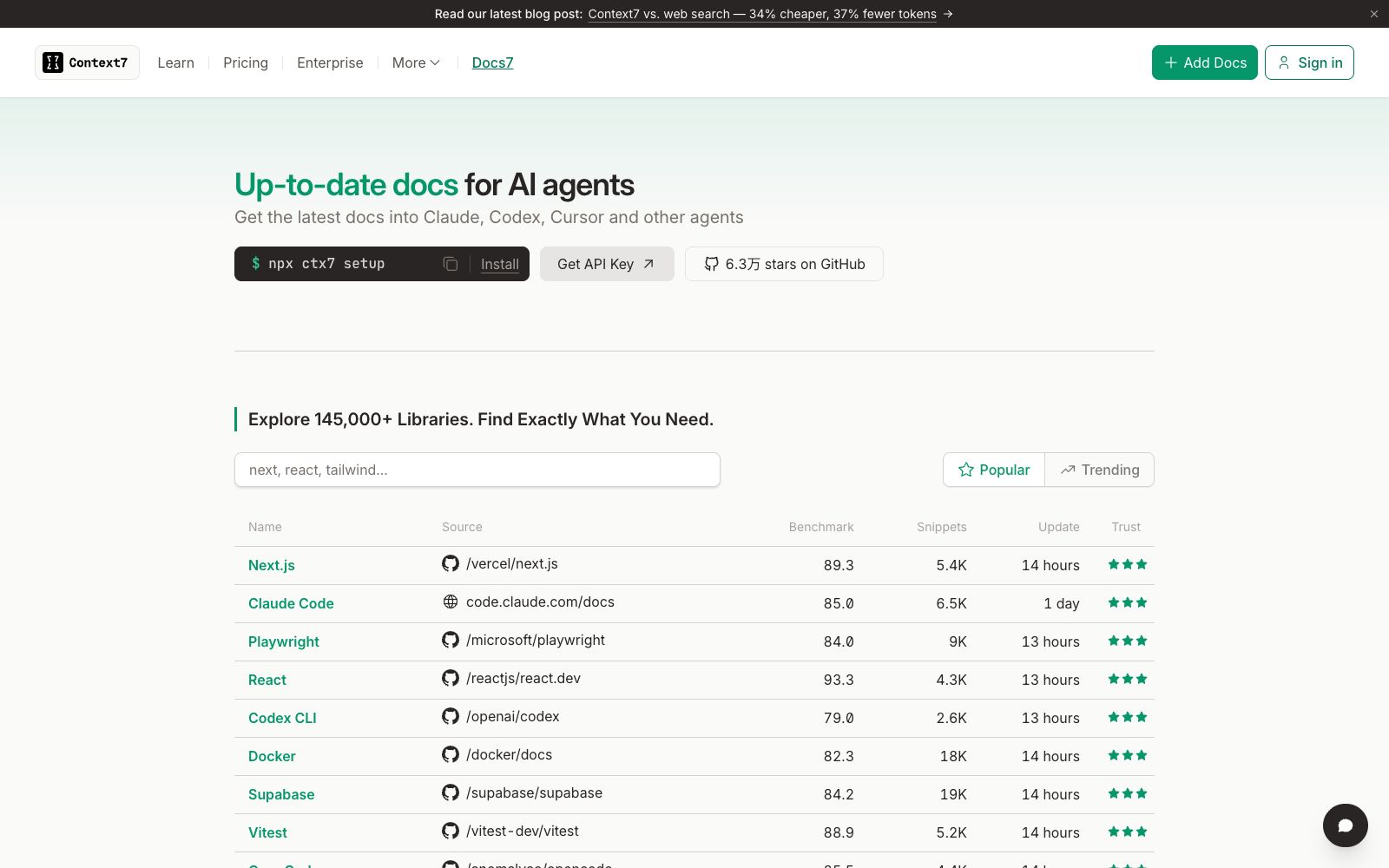Click GitHub icon beside /microsoft/playwright

click(x=451, y=640)
